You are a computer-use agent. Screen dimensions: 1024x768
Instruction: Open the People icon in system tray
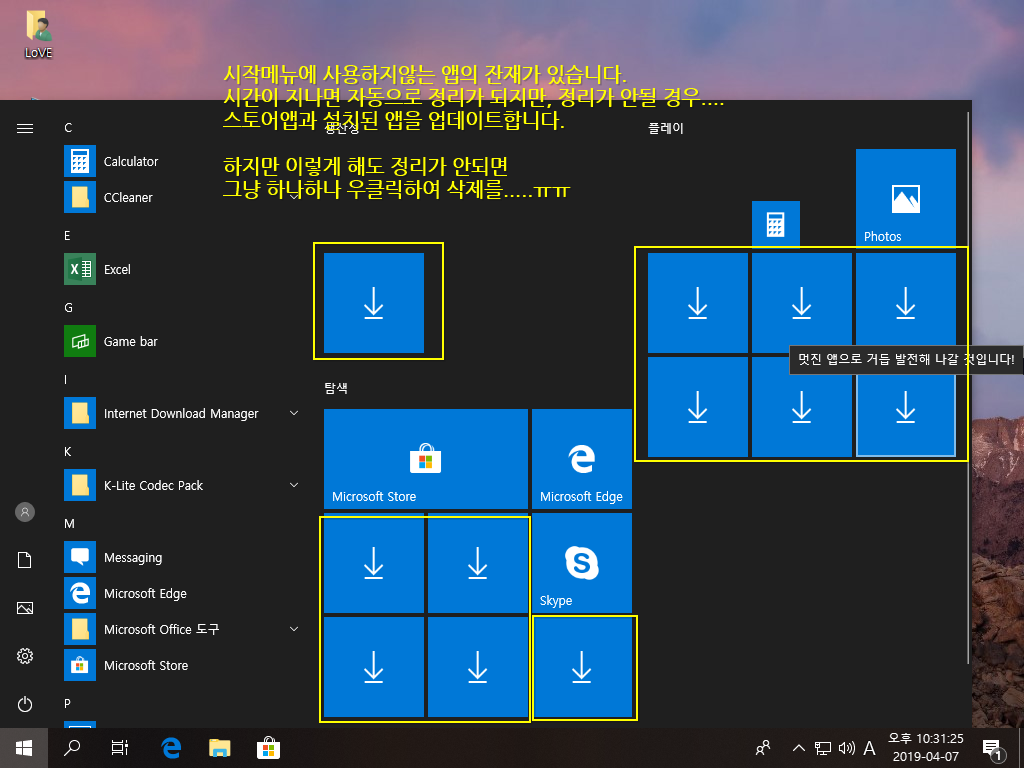763,748
